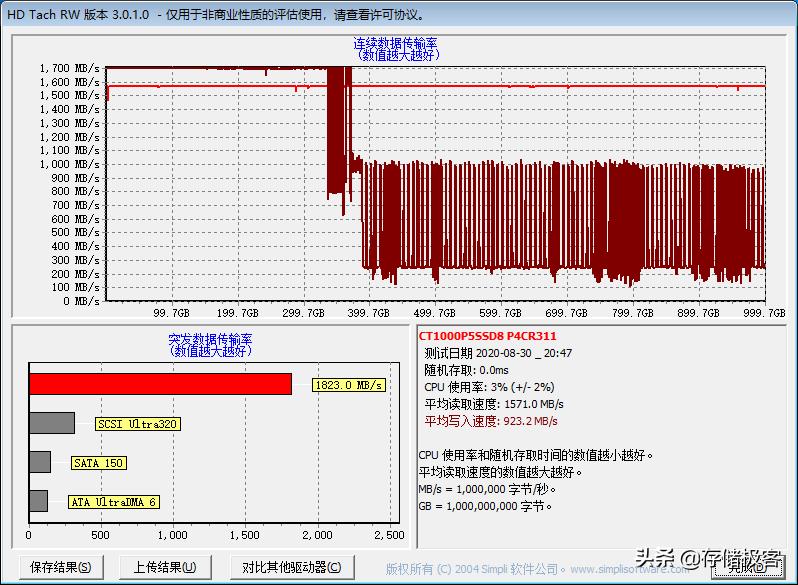Click the gray SCSI Ultra320 bar
Image resolution: width=798 pixels, height=585 pixels.
[x=52, y=423]
